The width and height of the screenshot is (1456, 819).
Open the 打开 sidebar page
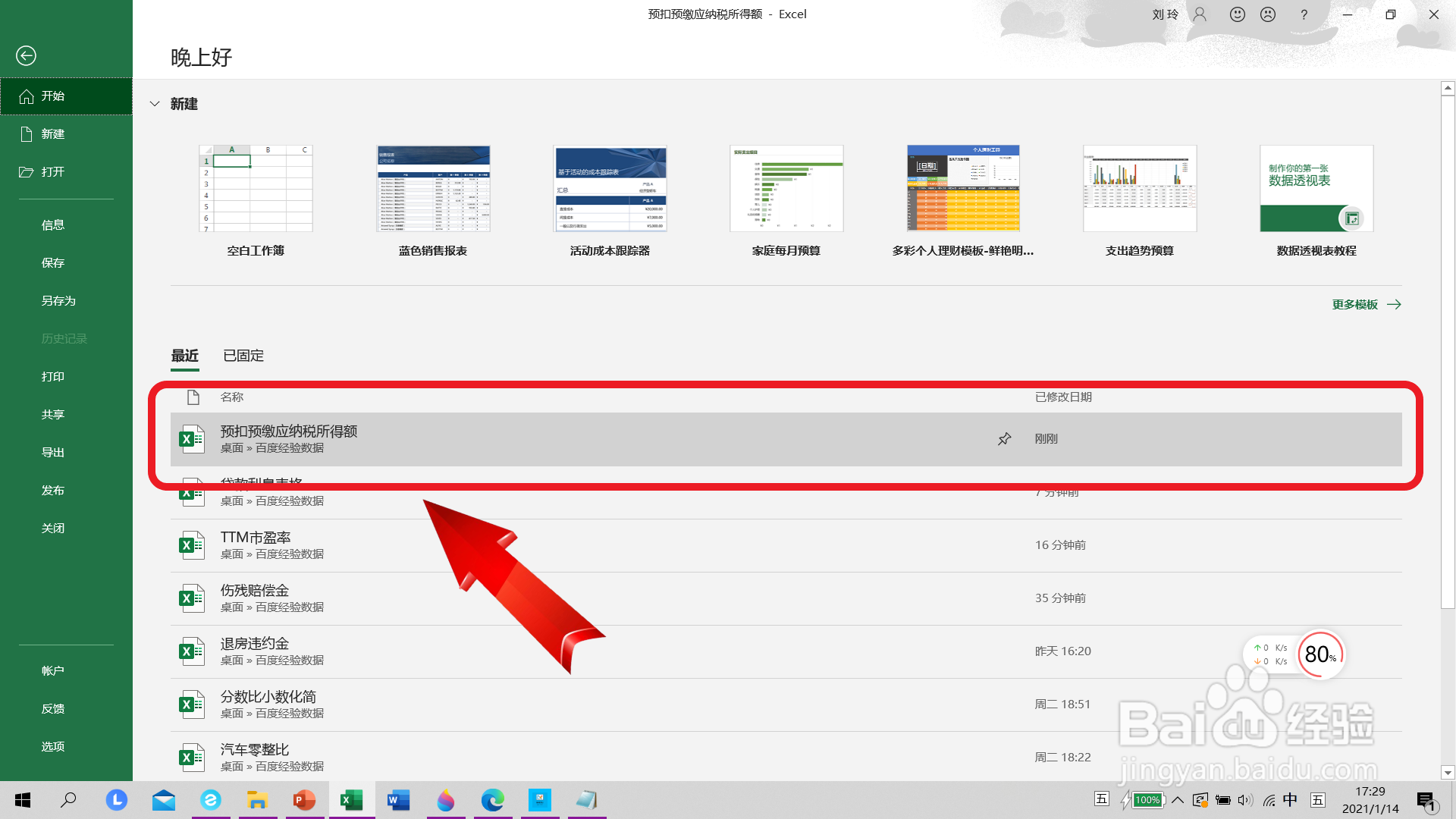coord(66,172)
